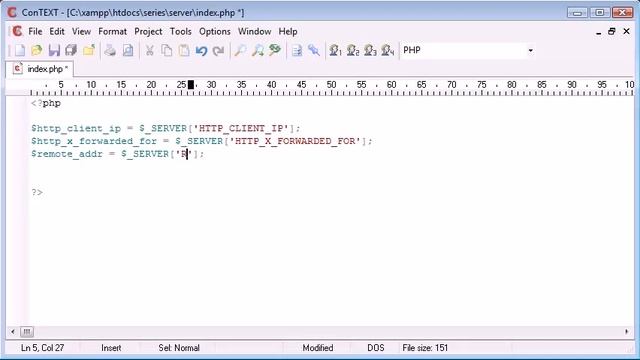Run user command 1 icon
Image resolution: width=640 pixels, height=360 pixels.
tap(336, 50)
